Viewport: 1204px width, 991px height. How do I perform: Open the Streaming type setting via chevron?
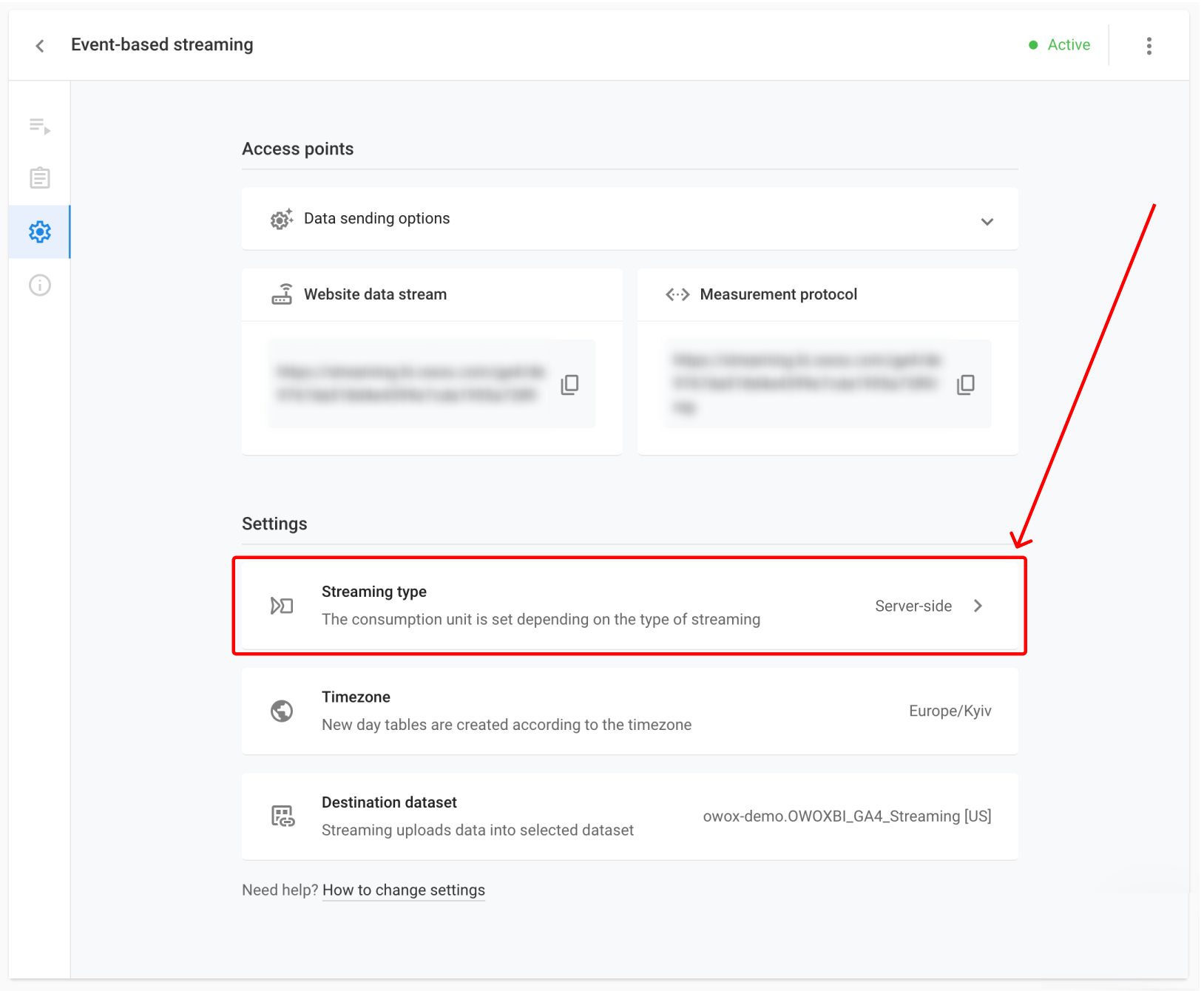(x=978, y=605)
